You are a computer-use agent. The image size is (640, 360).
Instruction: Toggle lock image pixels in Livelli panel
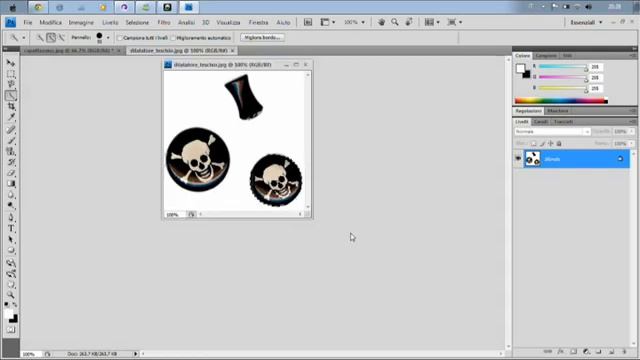(542, 143)
